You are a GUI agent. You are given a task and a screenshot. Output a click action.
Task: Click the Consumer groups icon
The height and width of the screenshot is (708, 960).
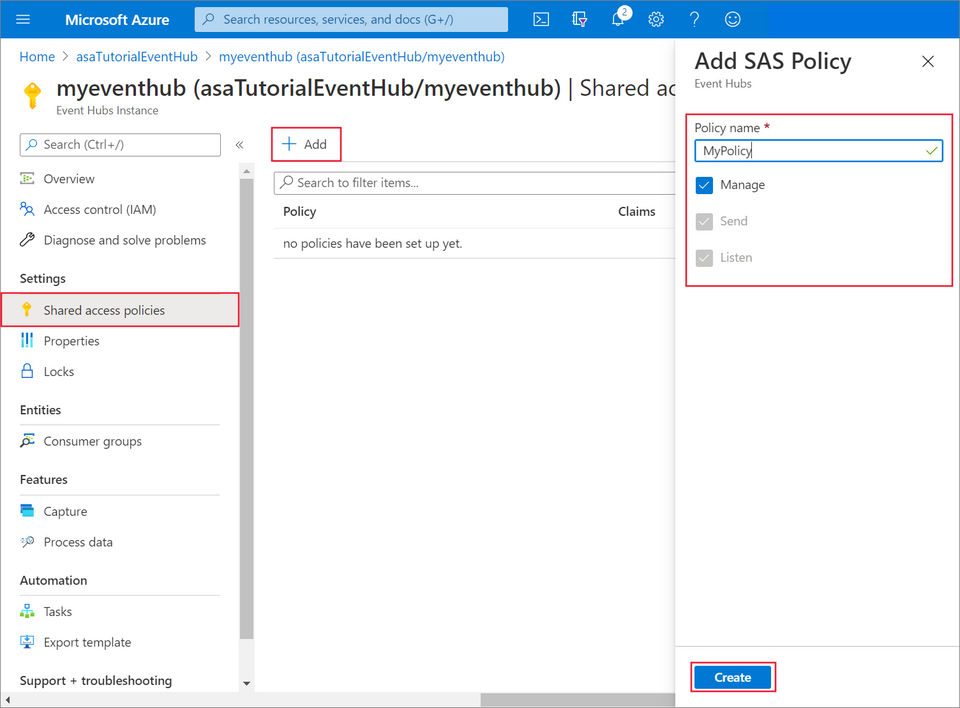pos(27,441)
